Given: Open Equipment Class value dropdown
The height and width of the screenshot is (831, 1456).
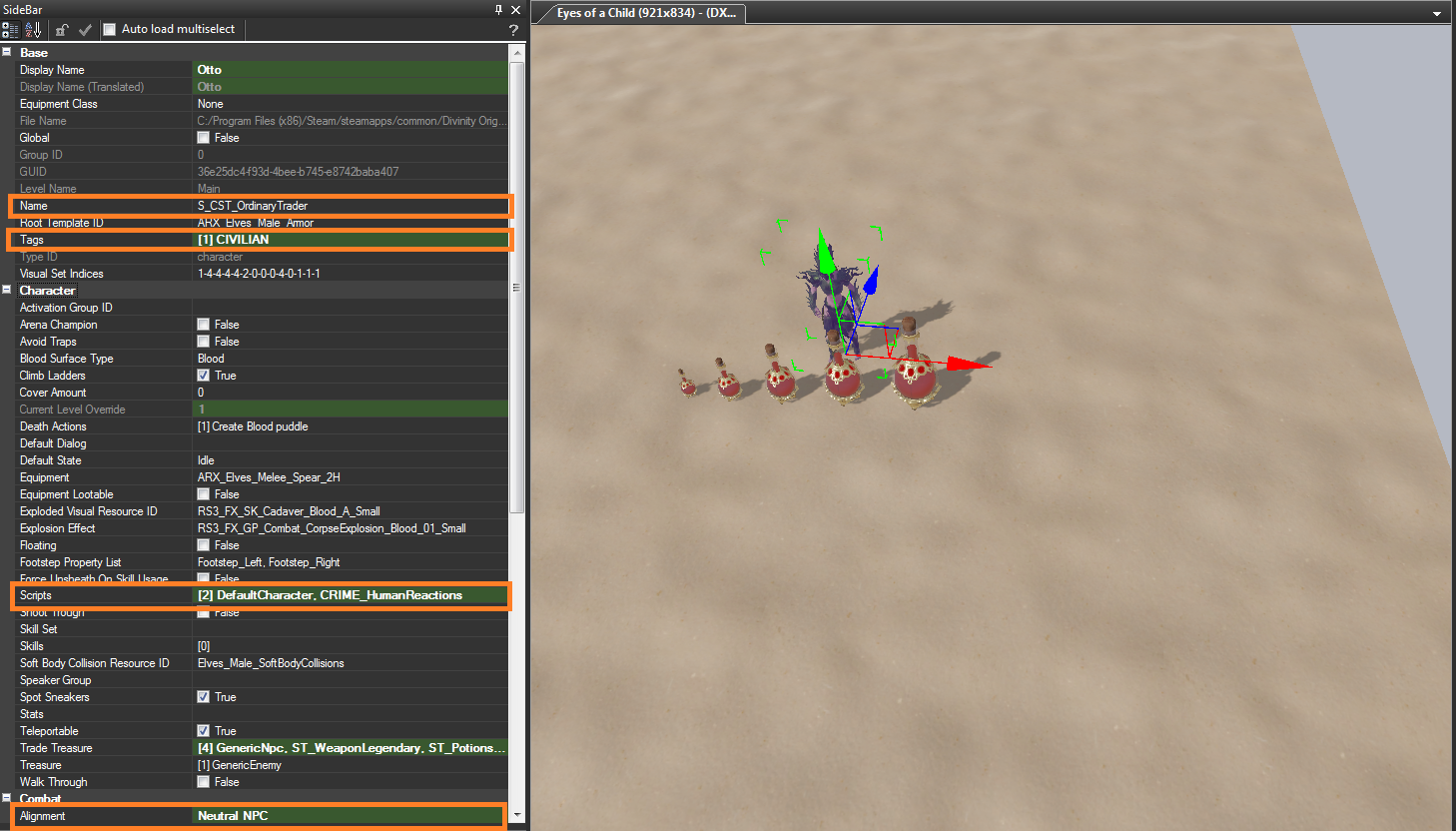Looking at the screenshot, I should pyautogui.click(x=351, y=104).
